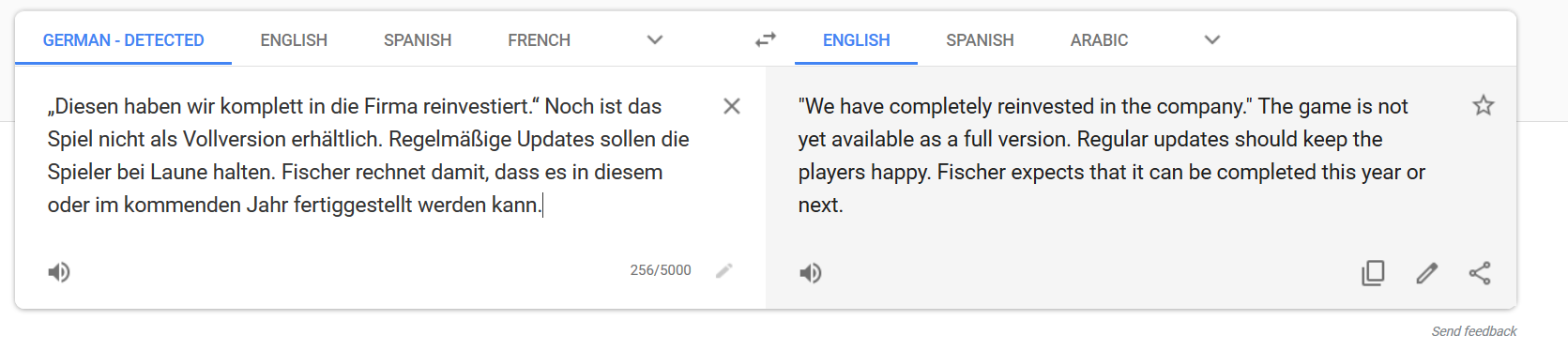
Task: Choose French as source language
Action: [x=539, y=40]
